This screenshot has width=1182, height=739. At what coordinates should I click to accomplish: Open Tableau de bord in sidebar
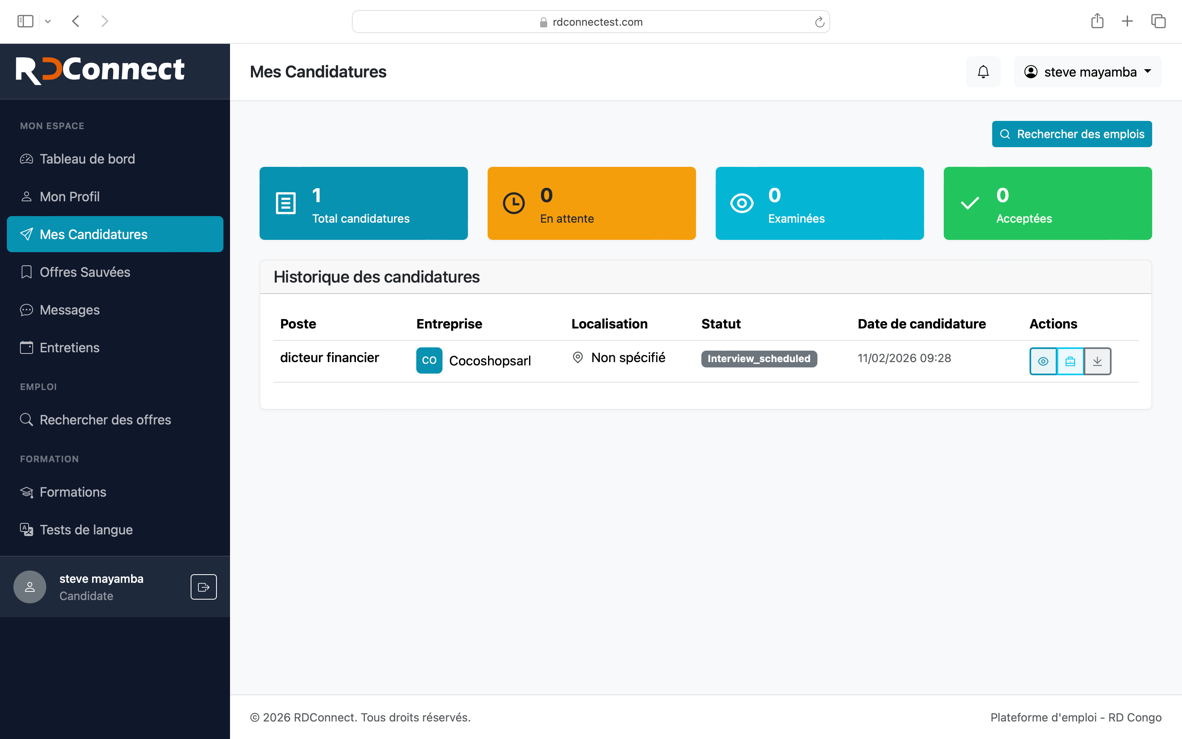pos(87,159)
